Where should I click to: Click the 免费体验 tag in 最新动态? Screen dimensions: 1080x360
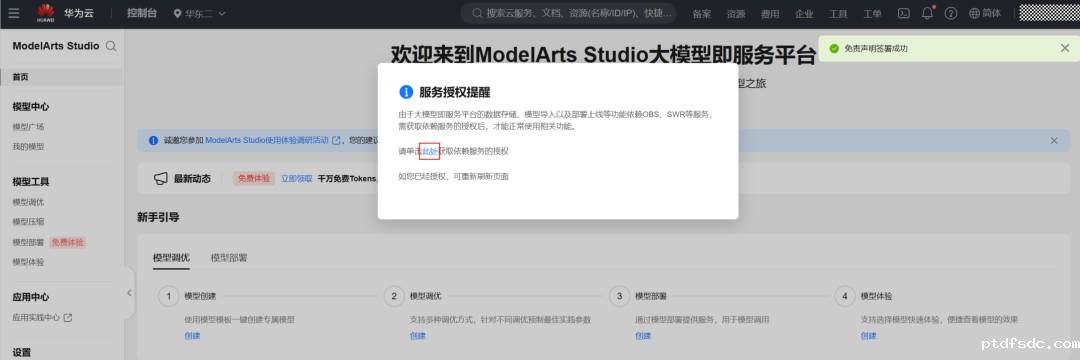coord(254,178)
